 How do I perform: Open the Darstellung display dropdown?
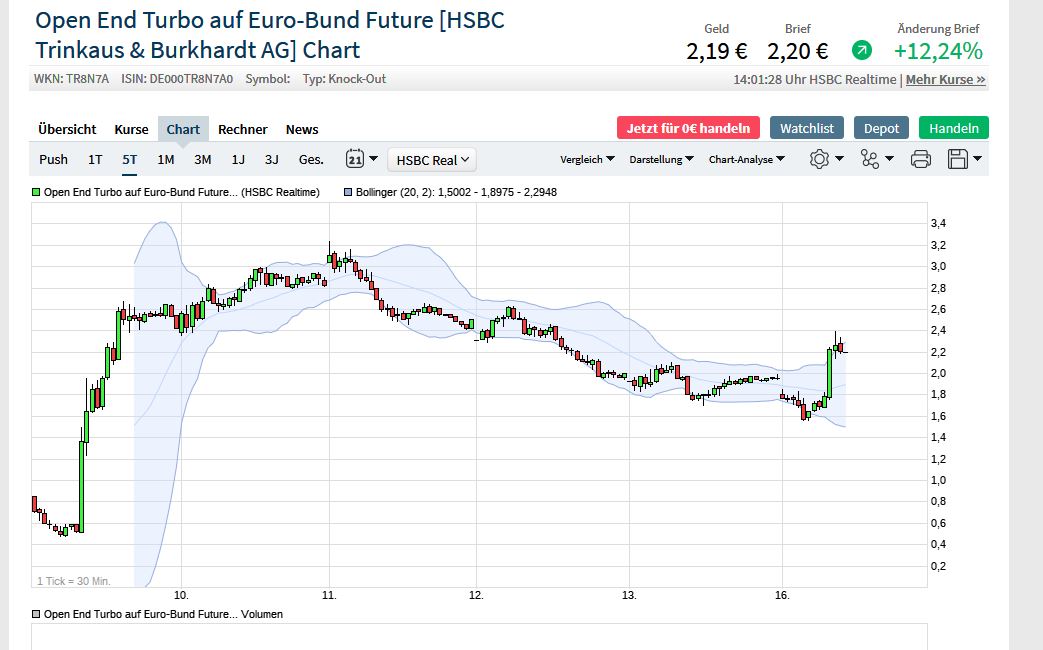click(x=662, y=159)
